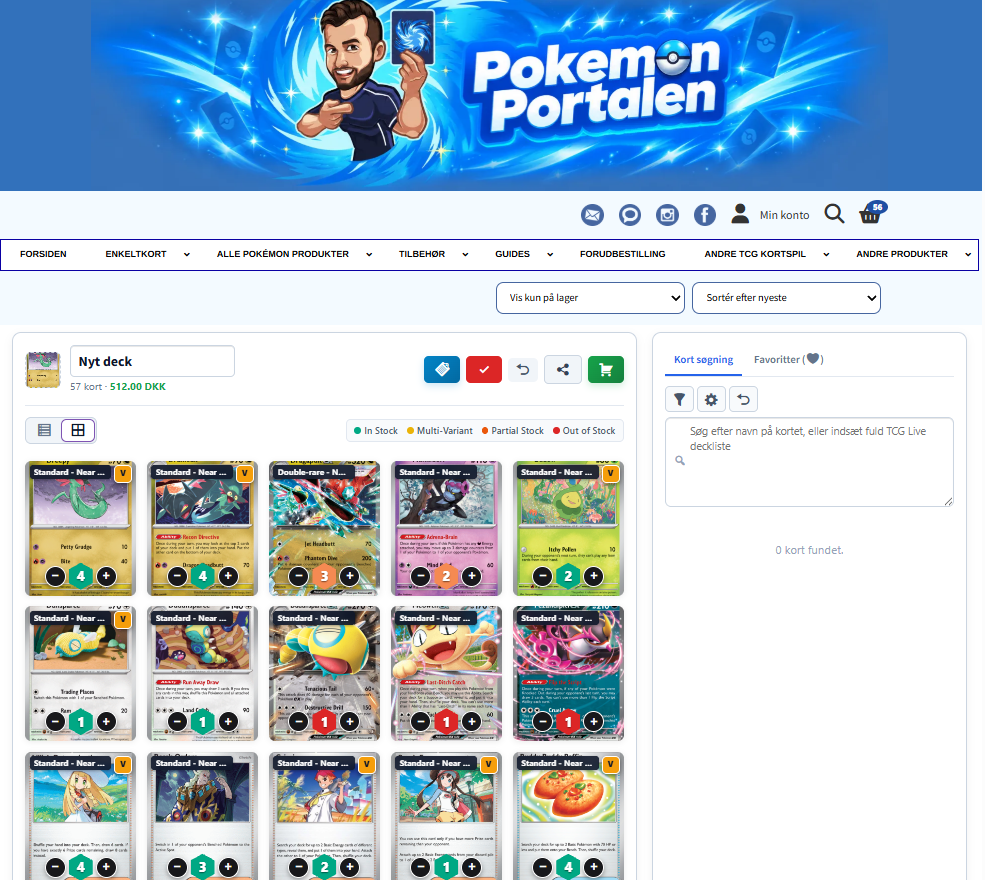Remove the Tenacious Tail card
The width and height of the screenshot is (985, 880).
(298, 722)
